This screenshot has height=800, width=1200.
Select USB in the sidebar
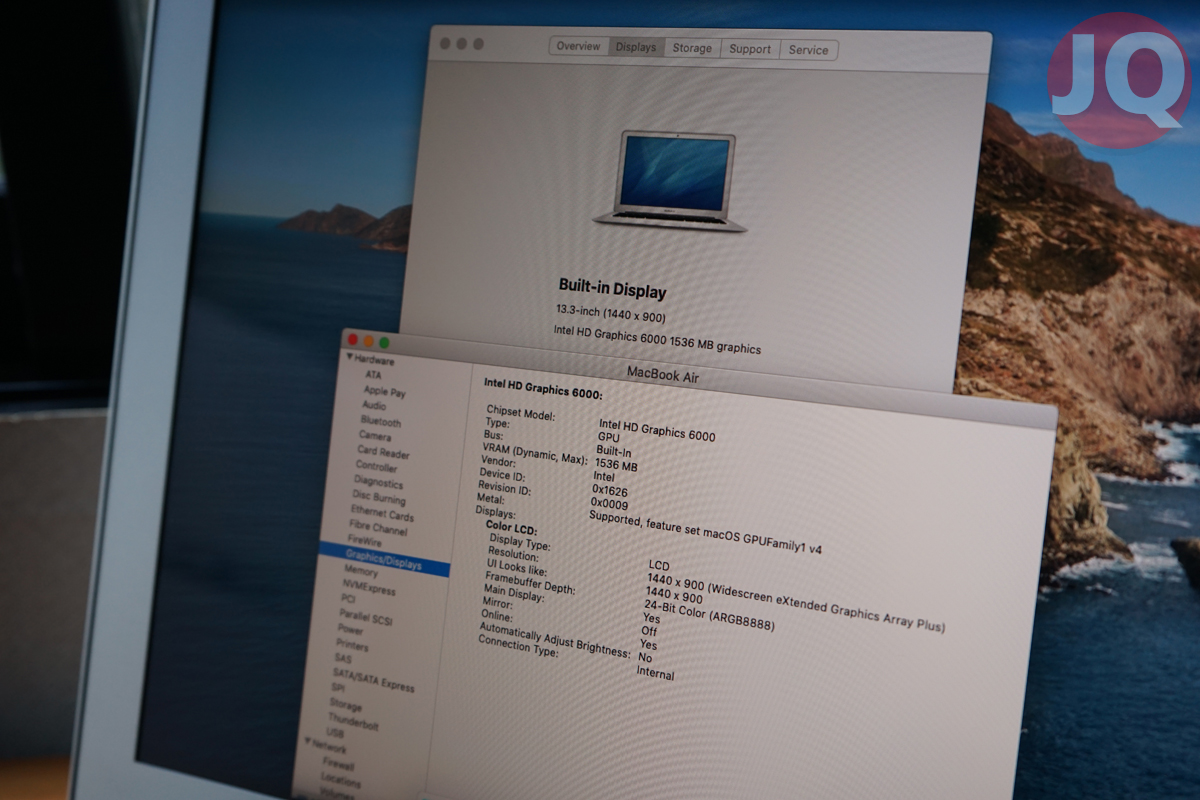pos(335,734)
